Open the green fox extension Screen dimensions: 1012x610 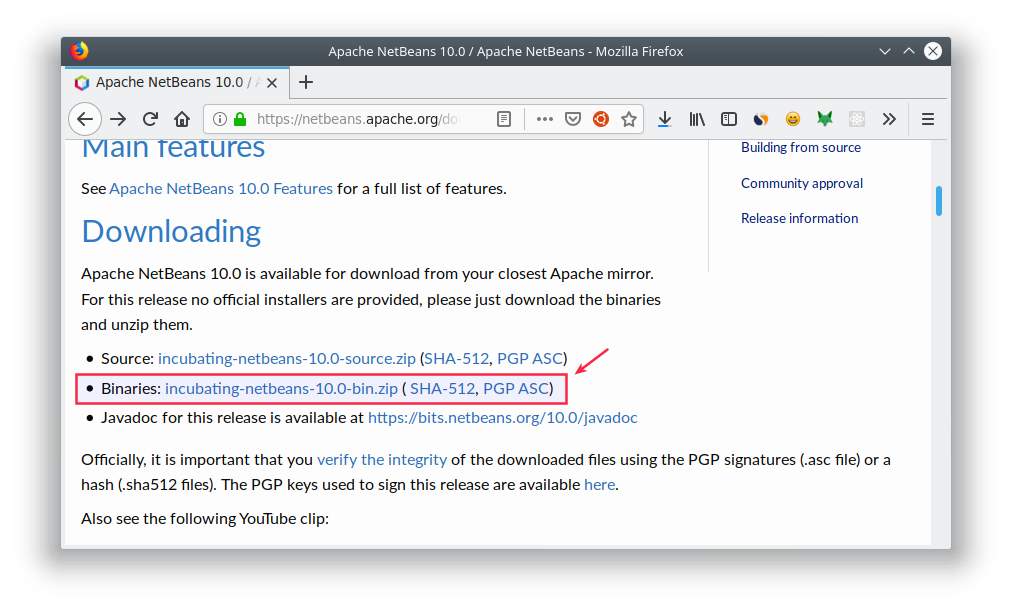825,118
